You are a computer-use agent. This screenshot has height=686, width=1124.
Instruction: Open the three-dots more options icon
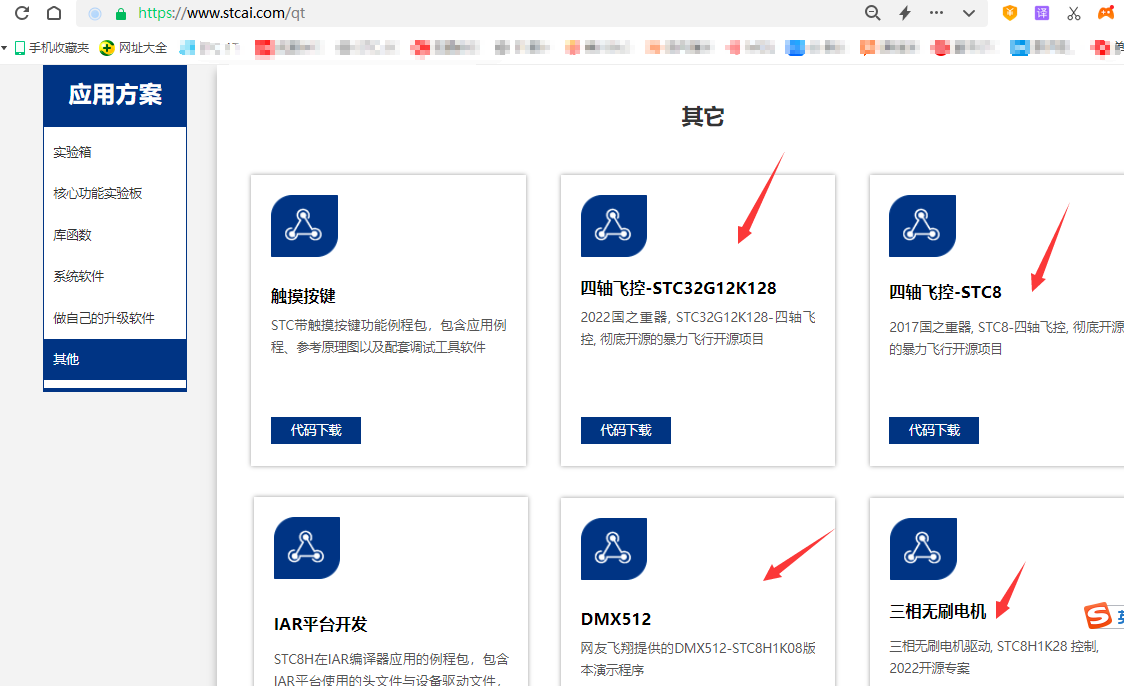tap(936, 13)
